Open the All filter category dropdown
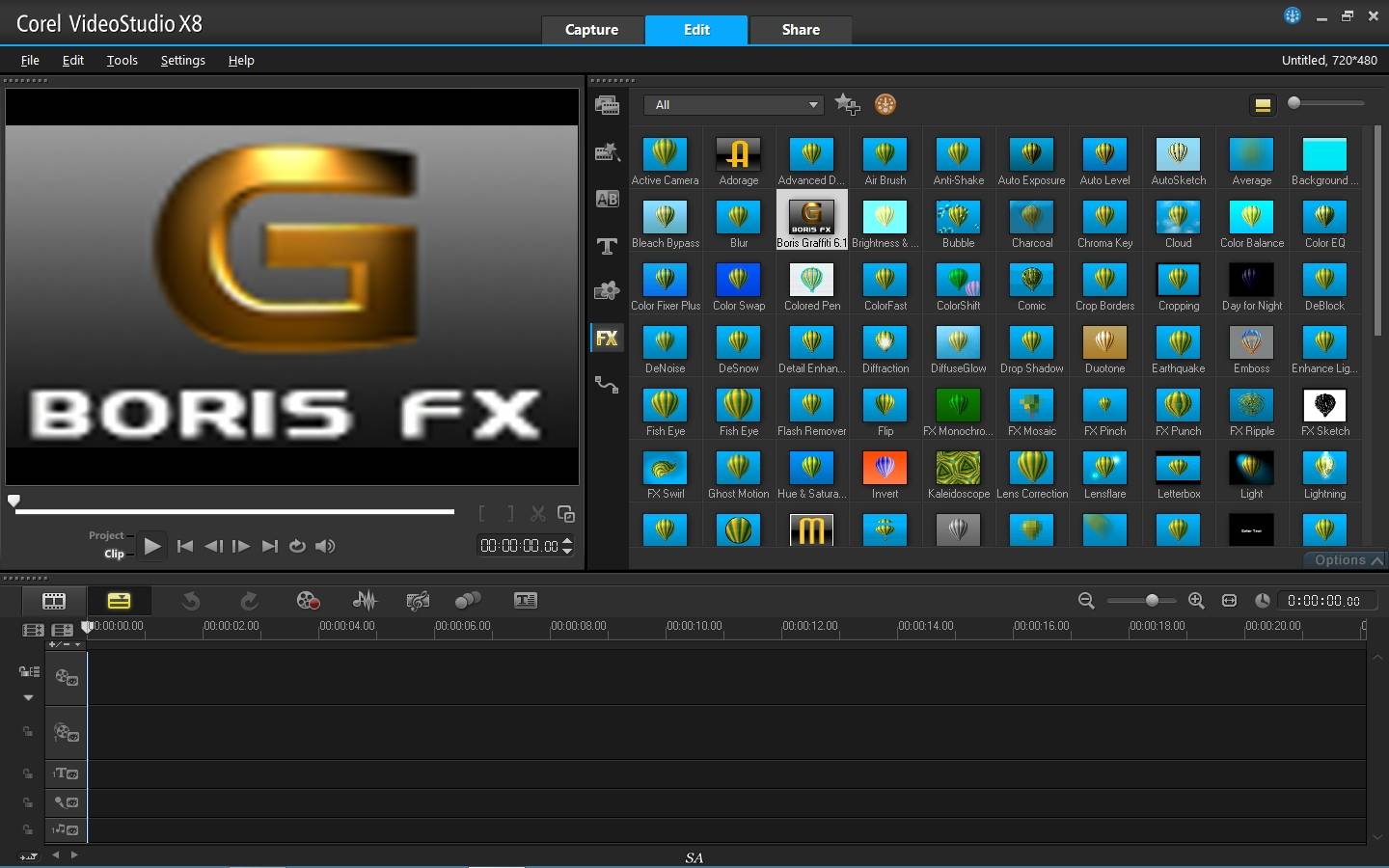 pyautogui.click(x=735, y=105)
